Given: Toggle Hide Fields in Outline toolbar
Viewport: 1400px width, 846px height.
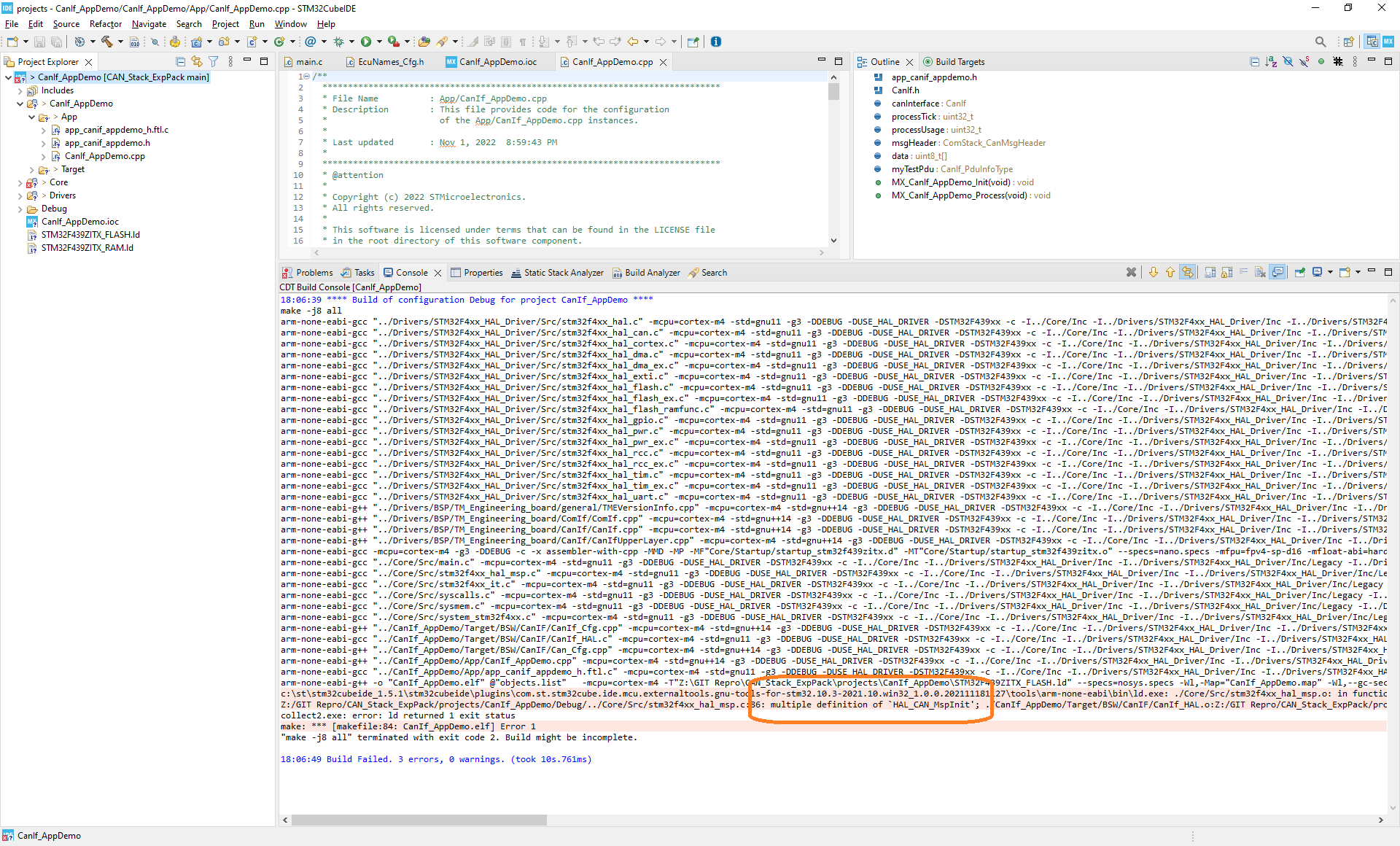Looking at the screenshot, I should click(x=1288, y=62).
